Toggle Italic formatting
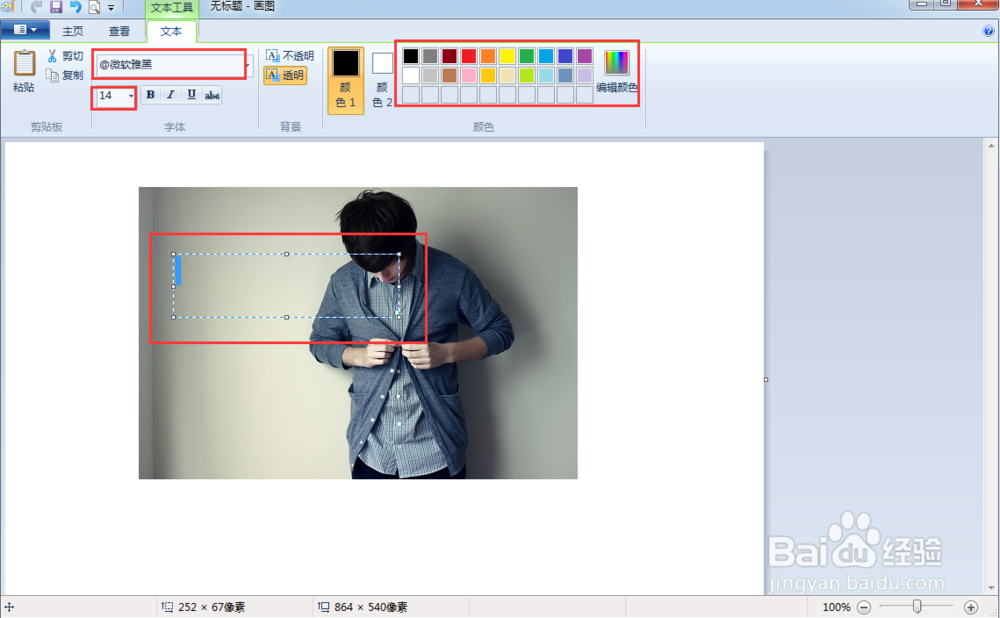The image size is (1000, 618). (x=171, y=94)
